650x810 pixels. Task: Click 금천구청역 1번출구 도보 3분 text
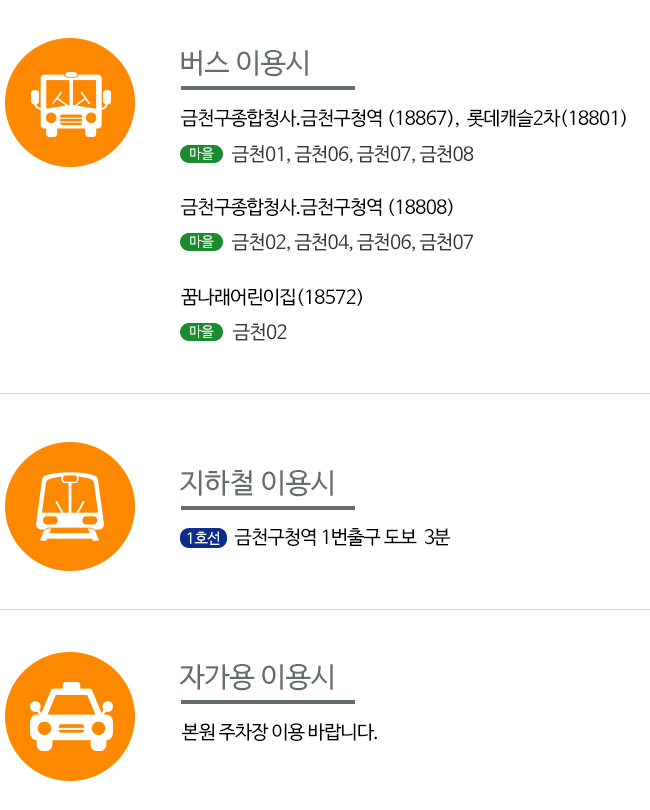(x=342, y=537)
